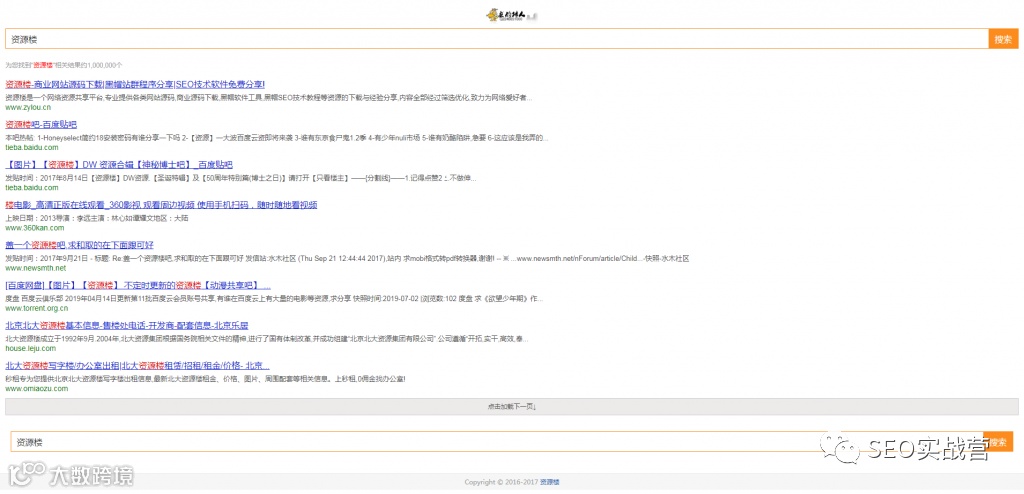Open the 北京北大资源楼基本信息 result
1024x494 pixels.
[127, 325]
